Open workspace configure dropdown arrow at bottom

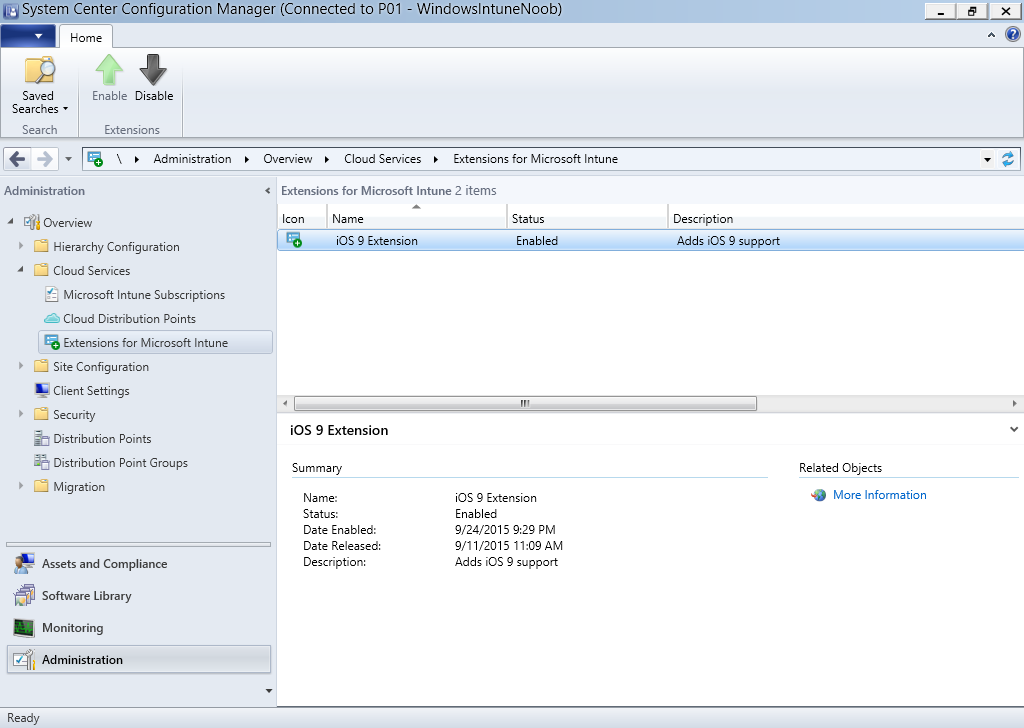(268, 691)
